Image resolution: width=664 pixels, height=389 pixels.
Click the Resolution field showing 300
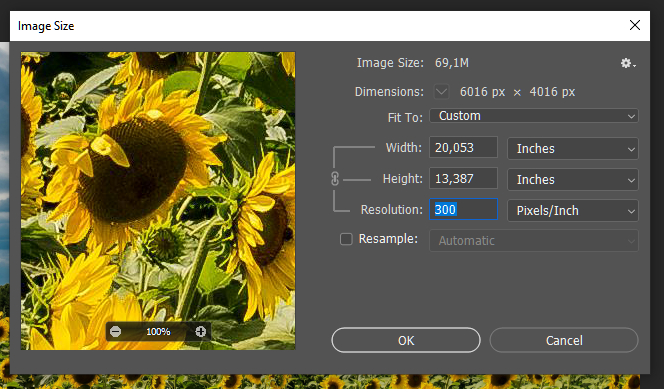(463, 209)
